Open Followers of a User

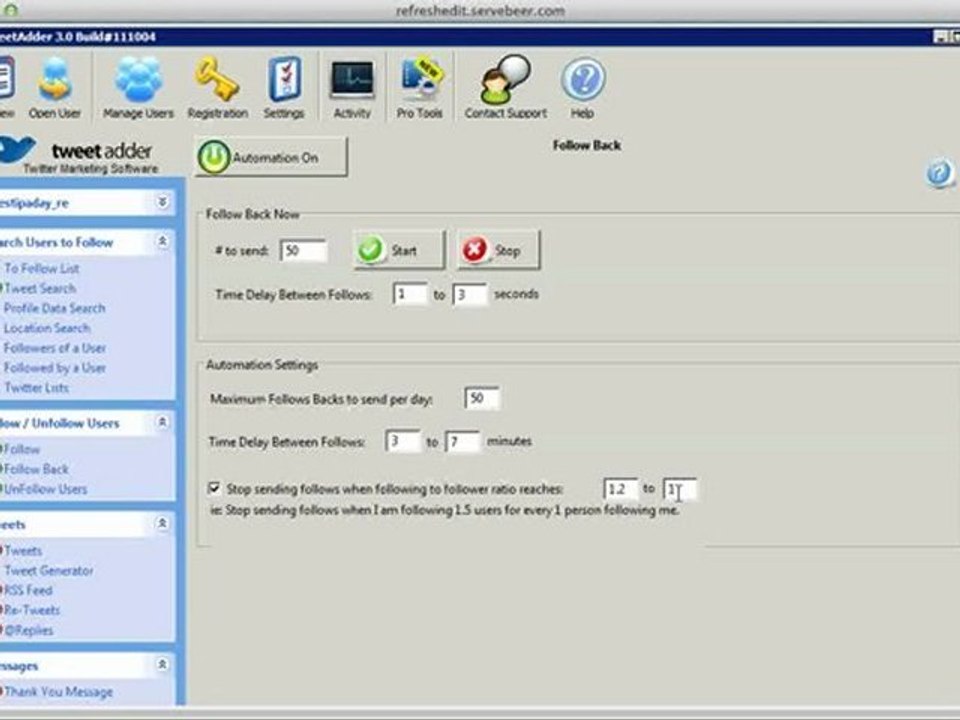[54, 348]
